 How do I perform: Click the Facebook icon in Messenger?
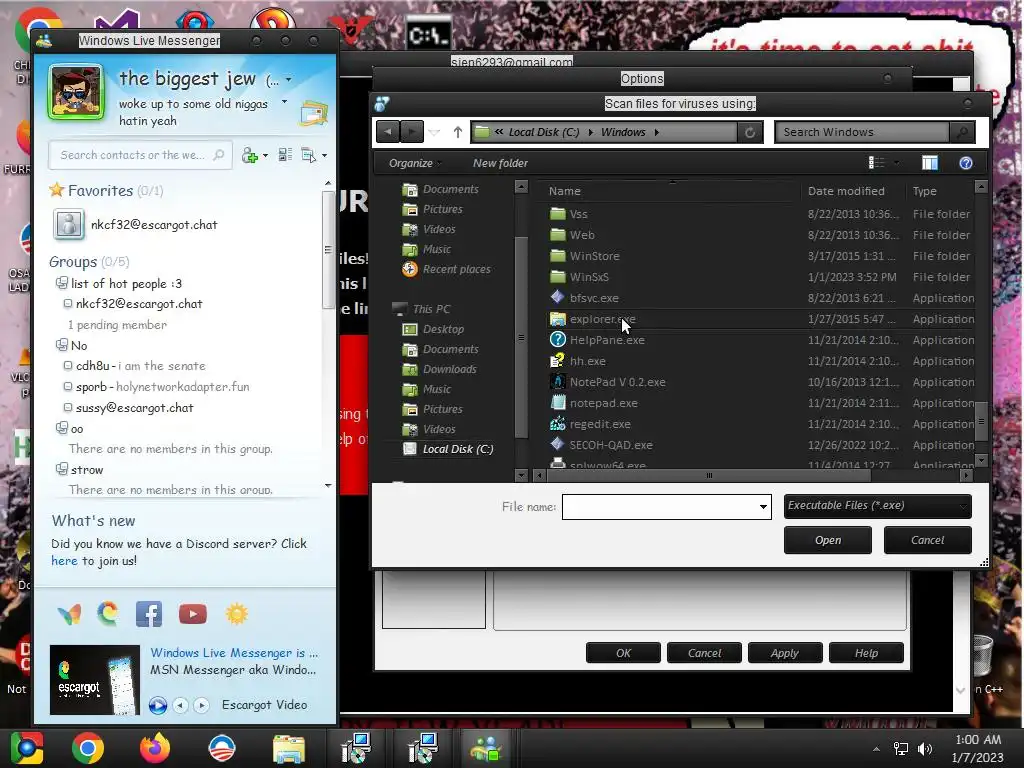[149, 614]
